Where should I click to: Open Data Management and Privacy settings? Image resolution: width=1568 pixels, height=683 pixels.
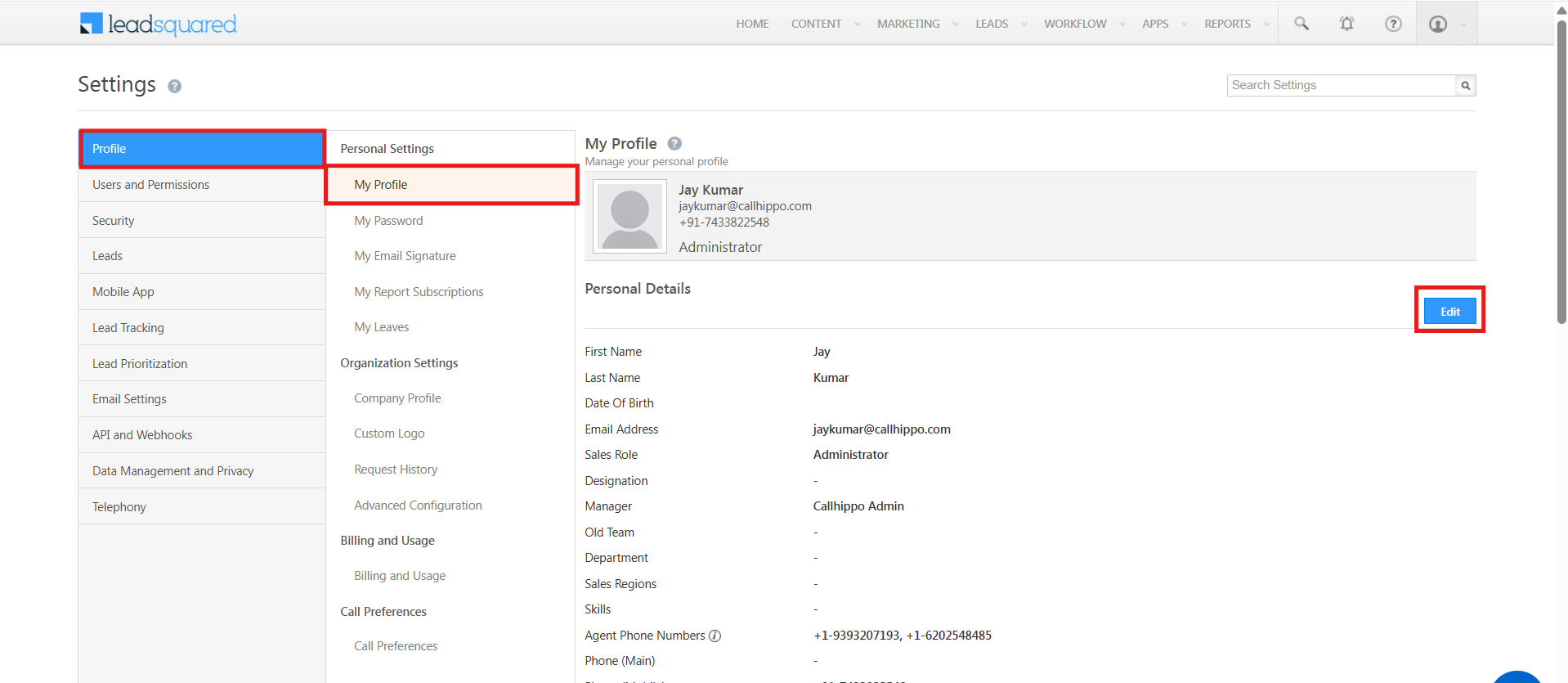(202, 471)
